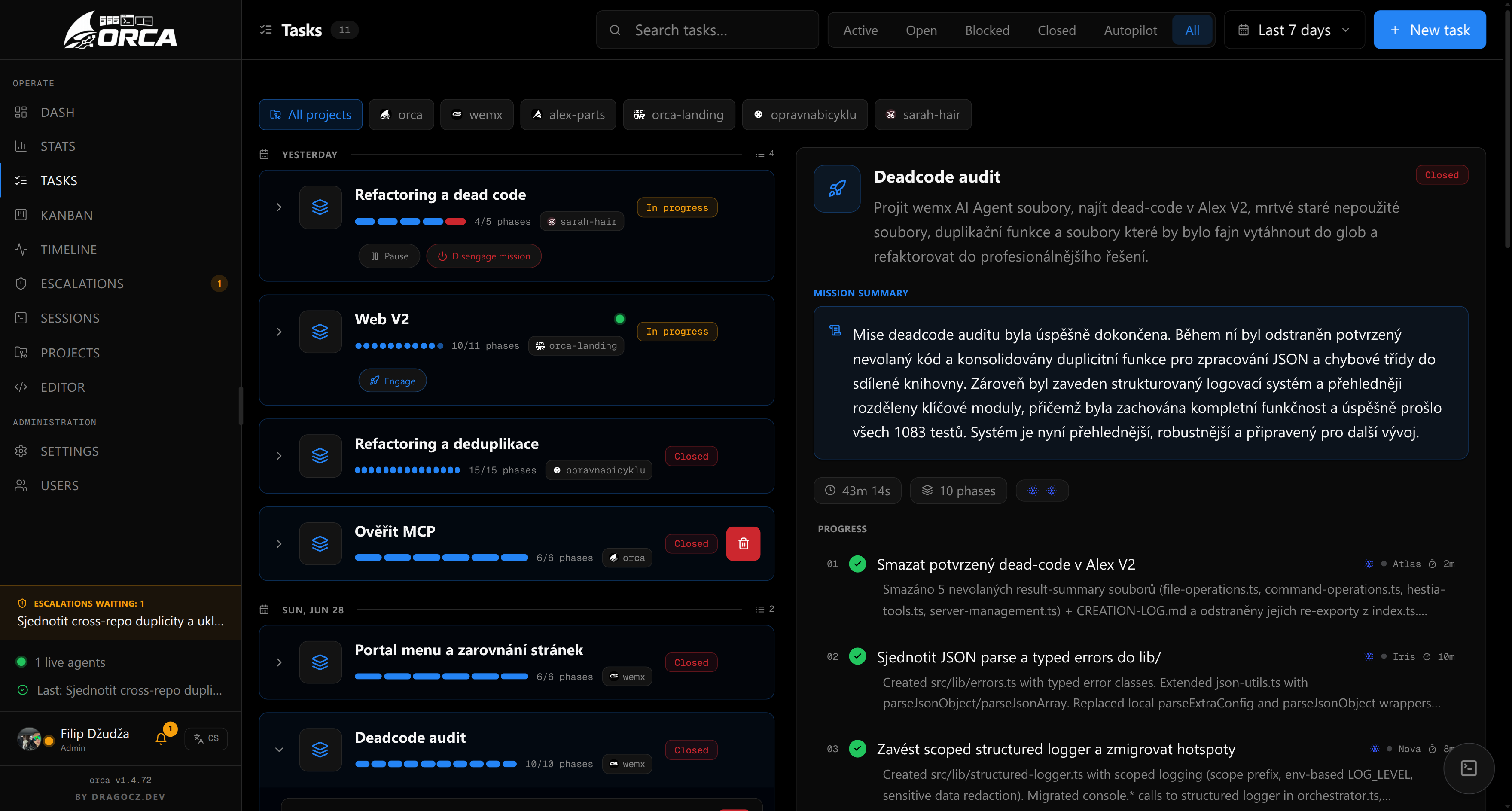This screenshot has width=1512, height=811.
Task: Open the terminal floating button
Action: click(x=1469, y=768)
